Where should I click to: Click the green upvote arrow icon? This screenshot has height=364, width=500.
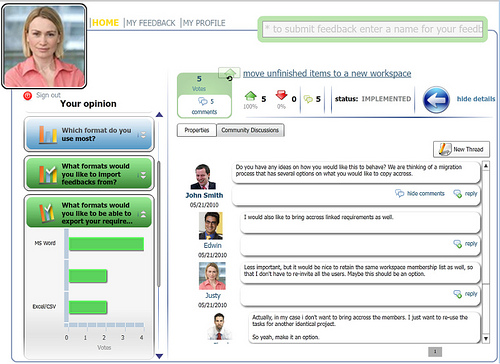[x=250, y=96]
